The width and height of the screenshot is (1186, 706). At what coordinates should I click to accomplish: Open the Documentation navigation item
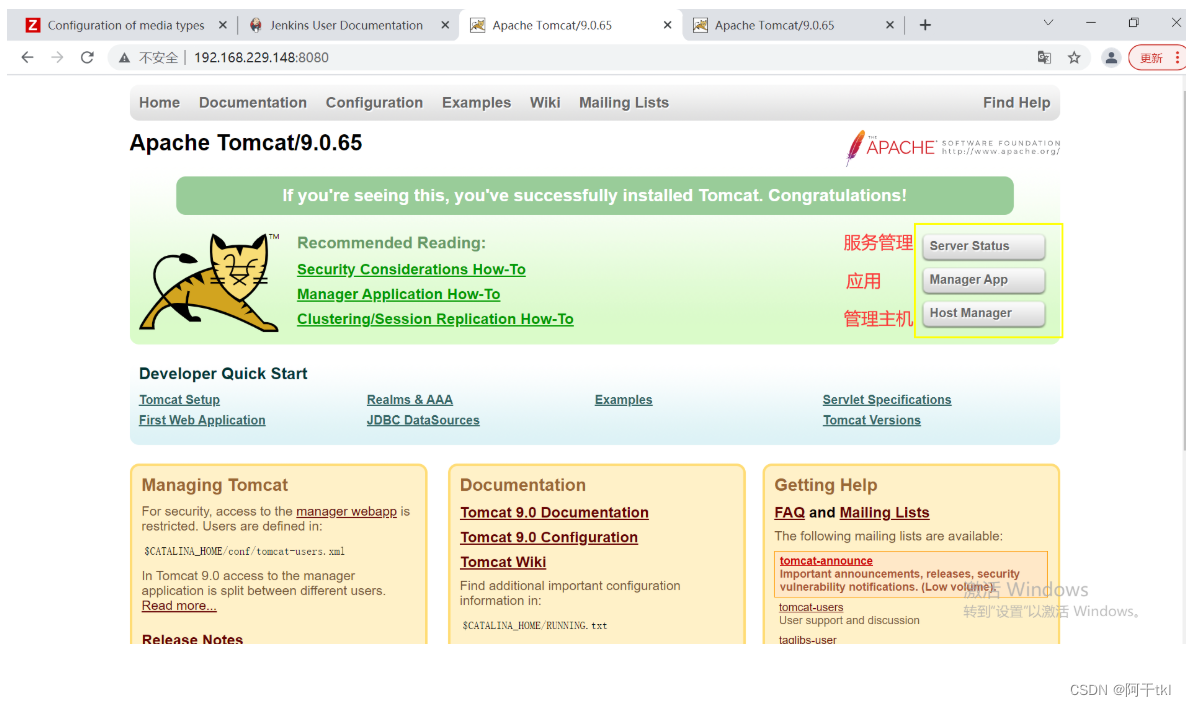(x=253, y=102)
